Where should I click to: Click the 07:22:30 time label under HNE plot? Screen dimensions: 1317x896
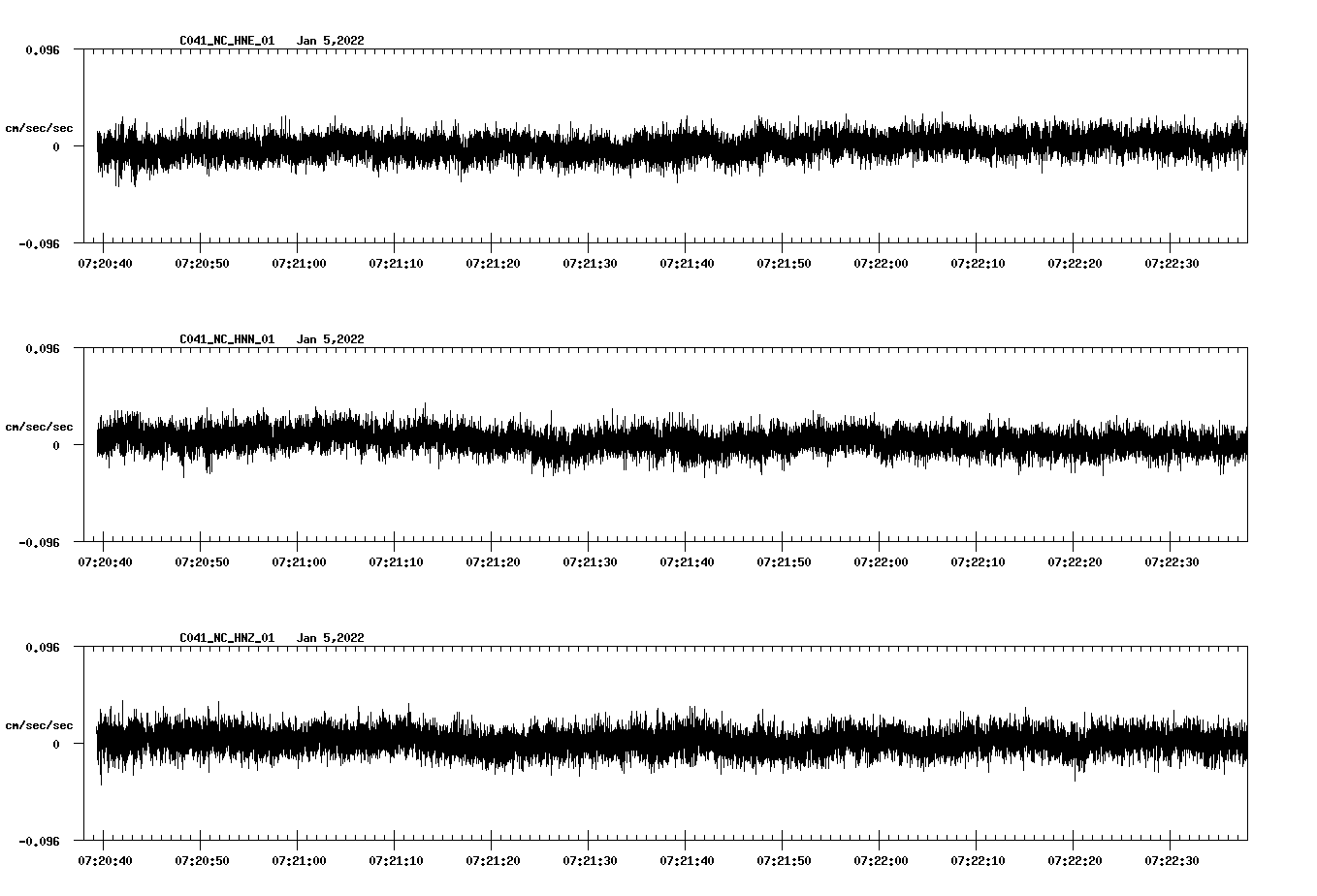pos(1172,264)
